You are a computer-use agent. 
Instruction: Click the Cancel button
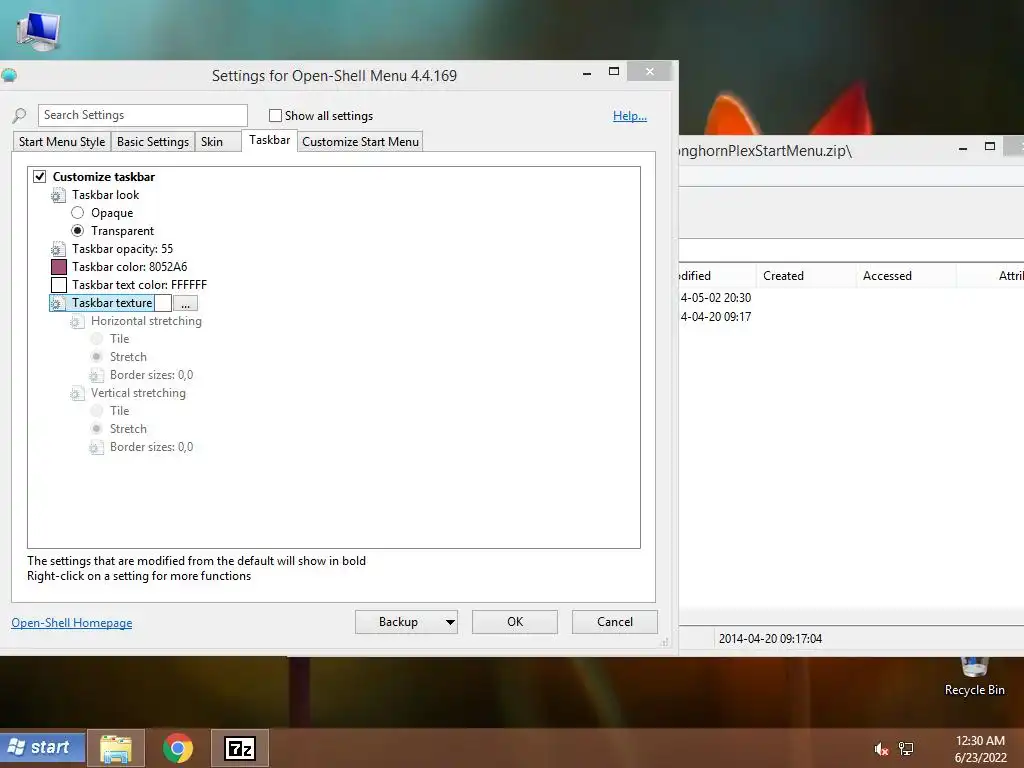click(x=615, y=622)
